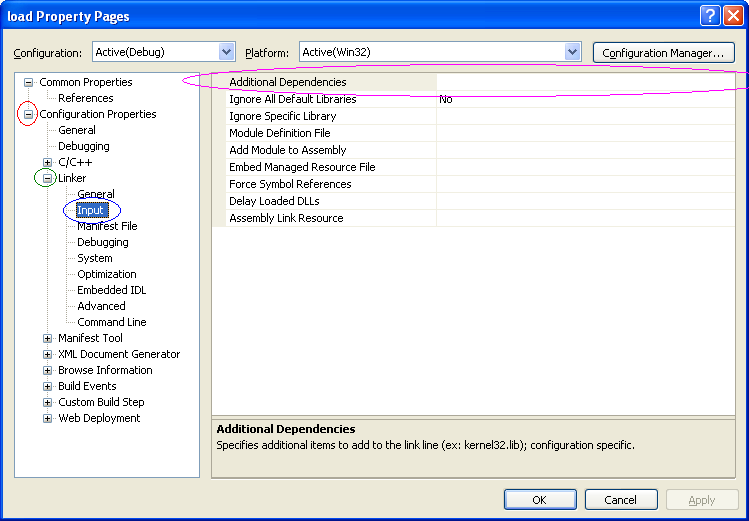Select Advanced under Linker
The width and height of the screenshot is (749, 521).
[x=101, y=306]
